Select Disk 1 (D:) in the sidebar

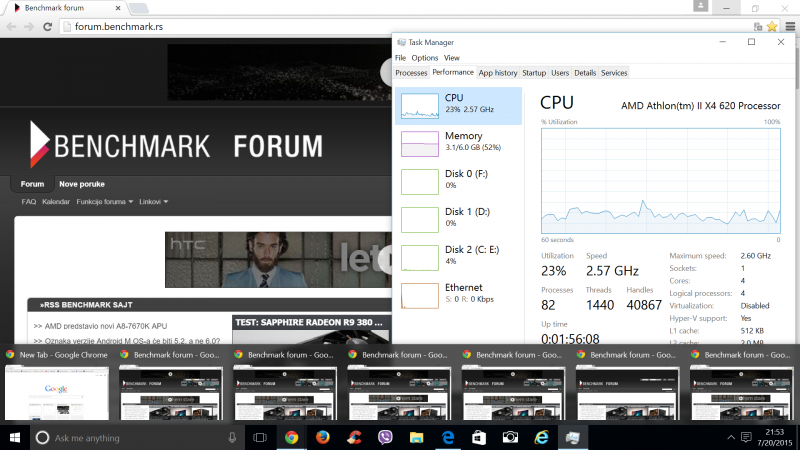[458, 219]
